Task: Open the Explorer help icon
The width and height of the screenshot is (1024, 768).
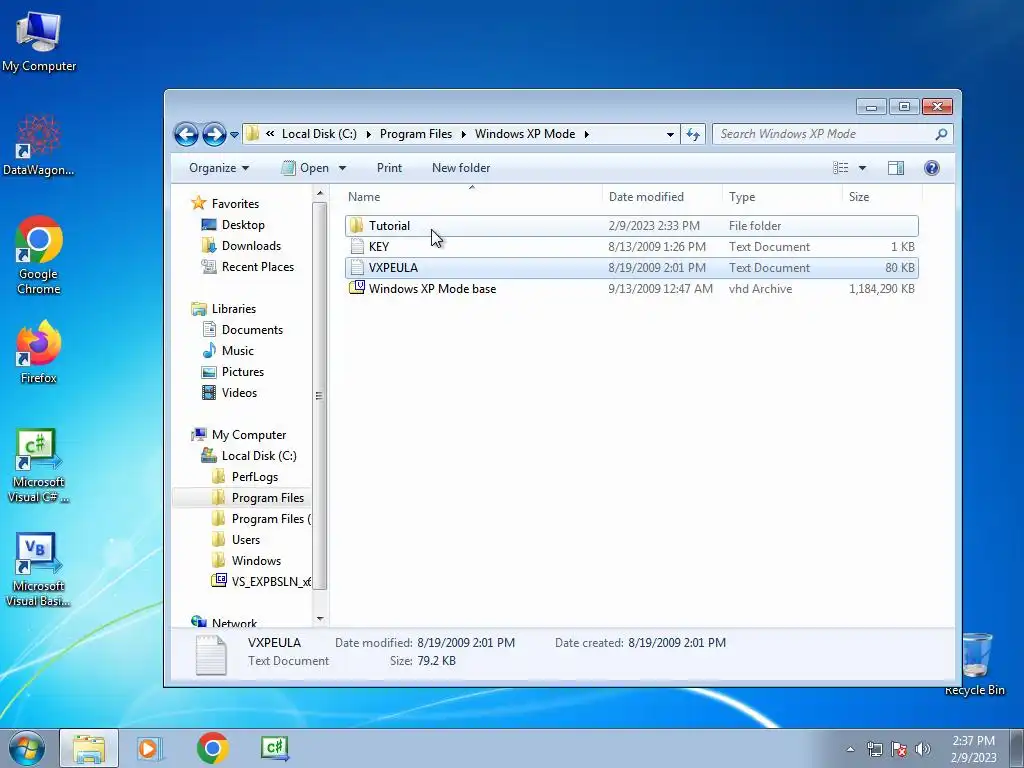Action: (x=932, y=168)
